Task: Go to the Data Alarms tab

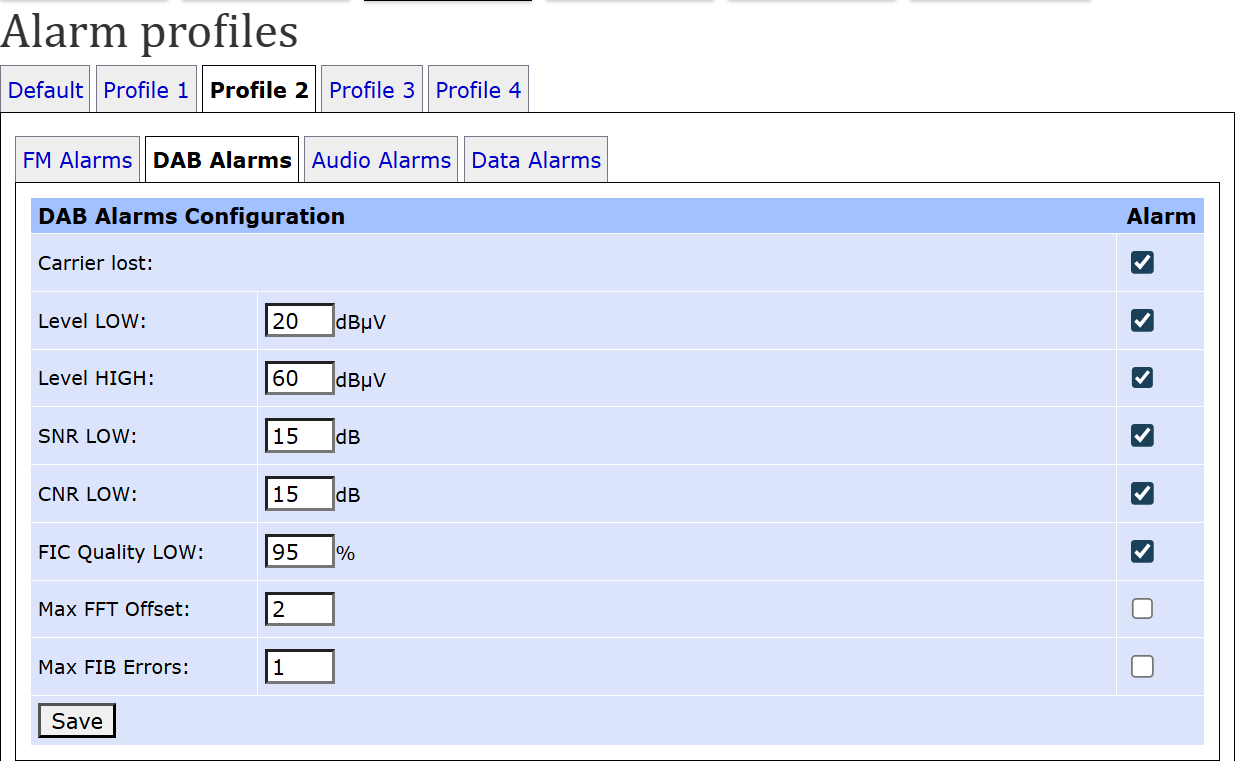Action: click(x=536, y=160)
